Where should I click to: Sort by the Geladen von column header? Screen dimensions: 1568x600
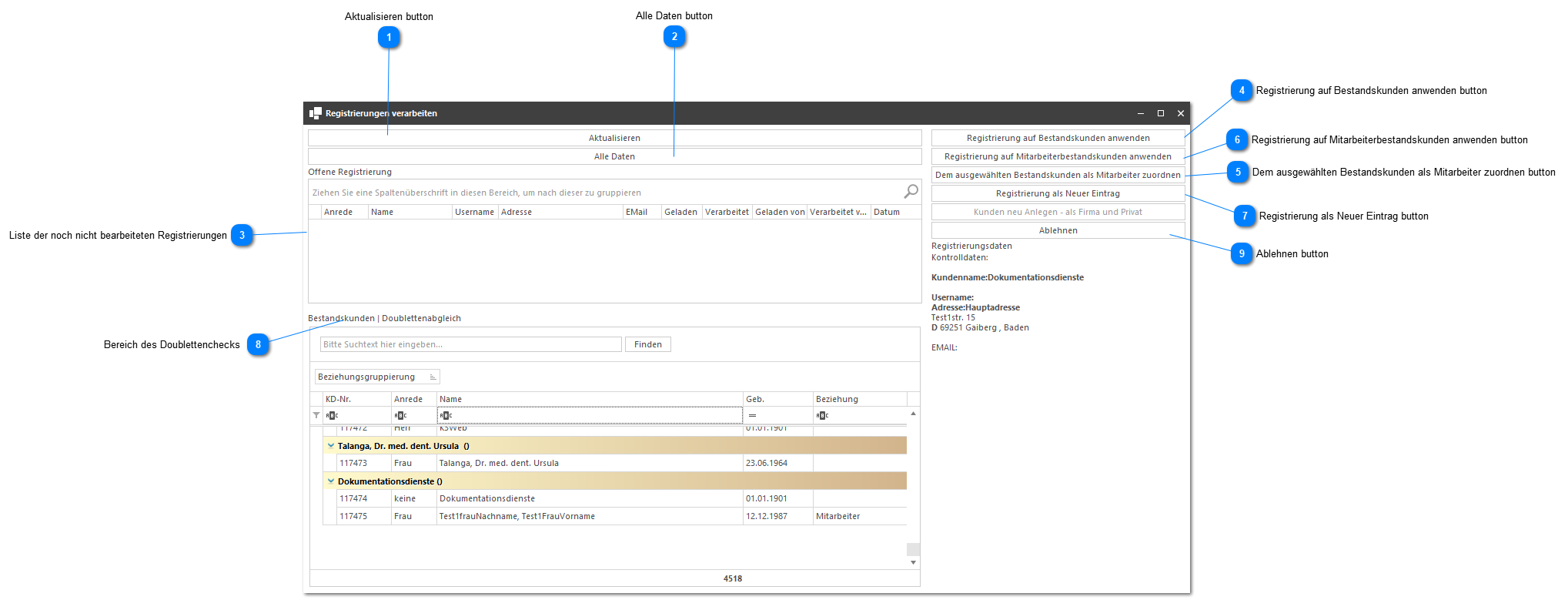780,212
